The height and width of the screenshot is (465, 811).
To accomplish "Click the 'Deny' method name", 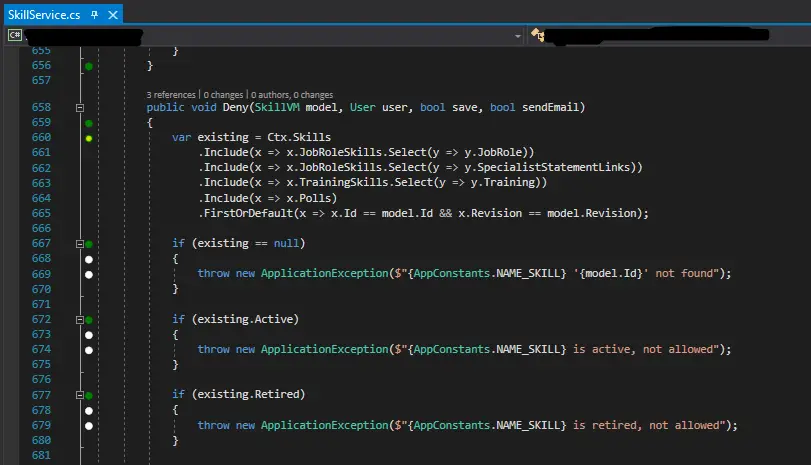I will tap(235, 108).
